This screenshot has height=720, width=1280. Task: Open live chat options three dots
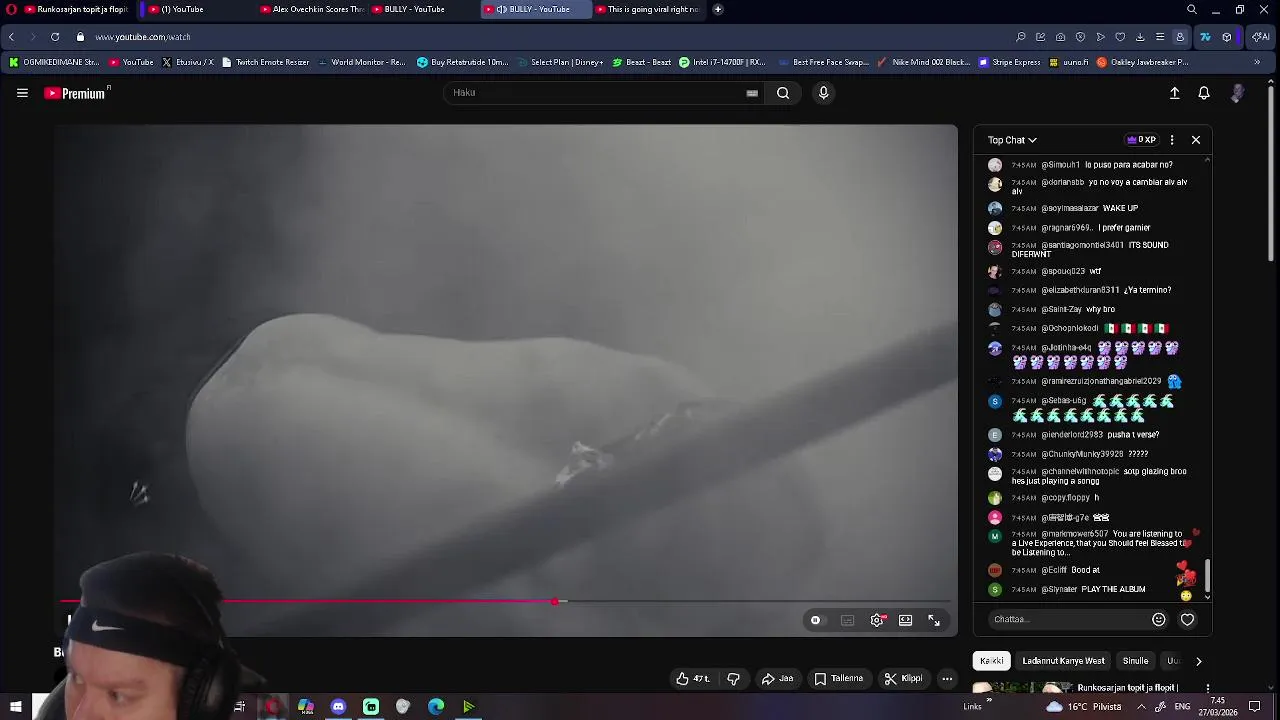coord(1172,140)
